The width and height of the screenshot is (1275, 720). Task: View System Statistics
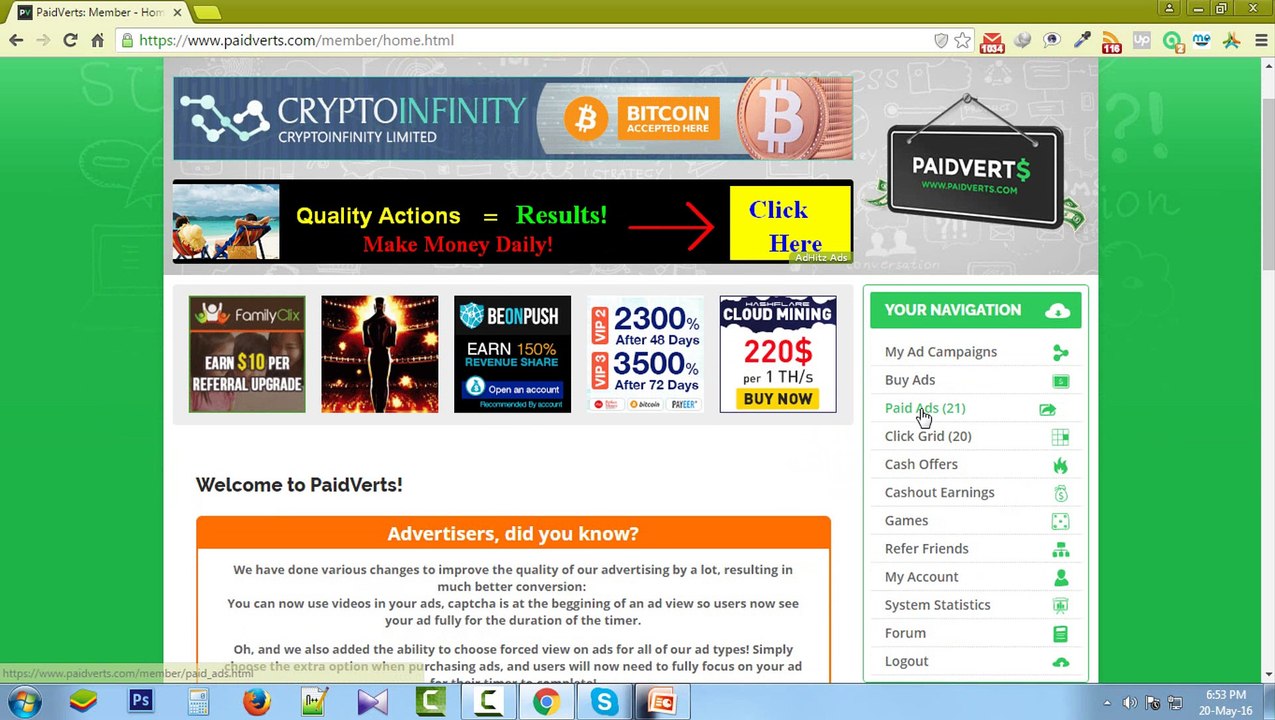937,604
